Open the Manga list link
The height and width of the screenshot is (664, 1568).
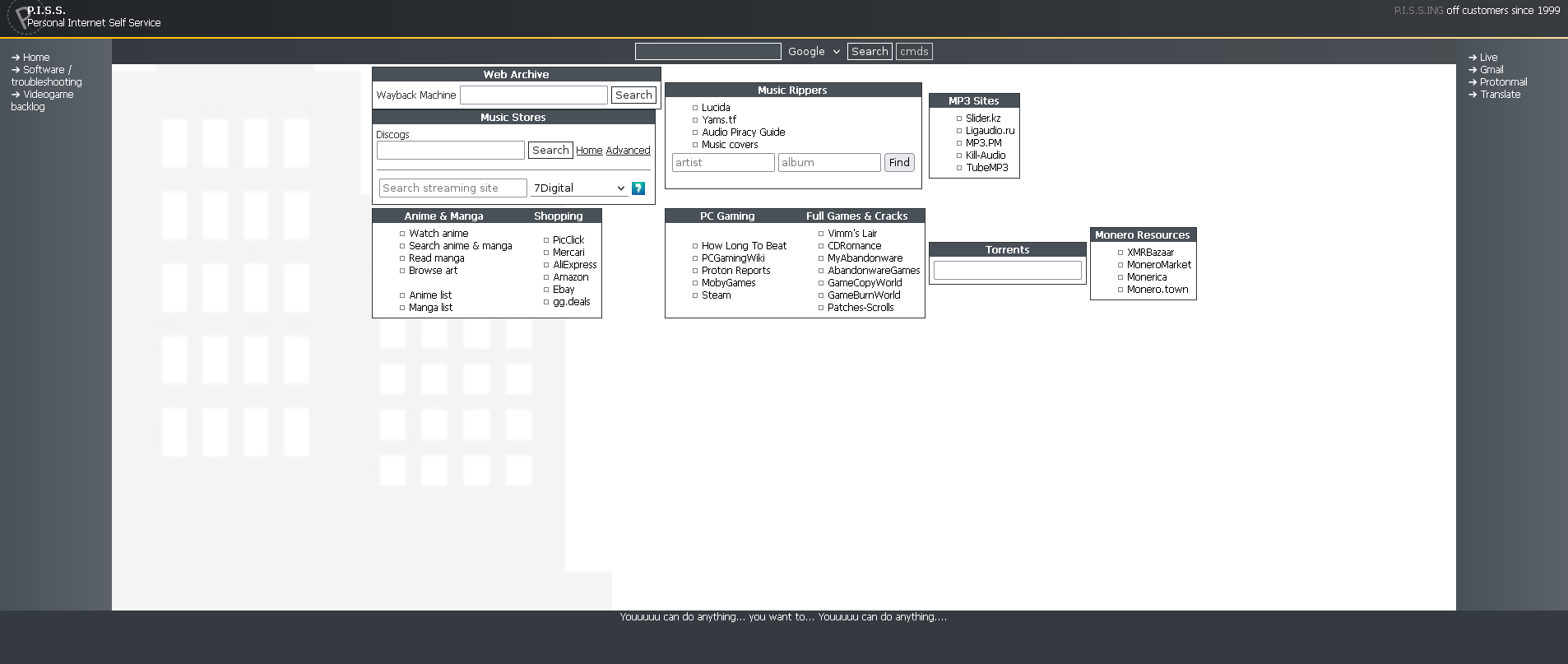[x=430, y=308]
